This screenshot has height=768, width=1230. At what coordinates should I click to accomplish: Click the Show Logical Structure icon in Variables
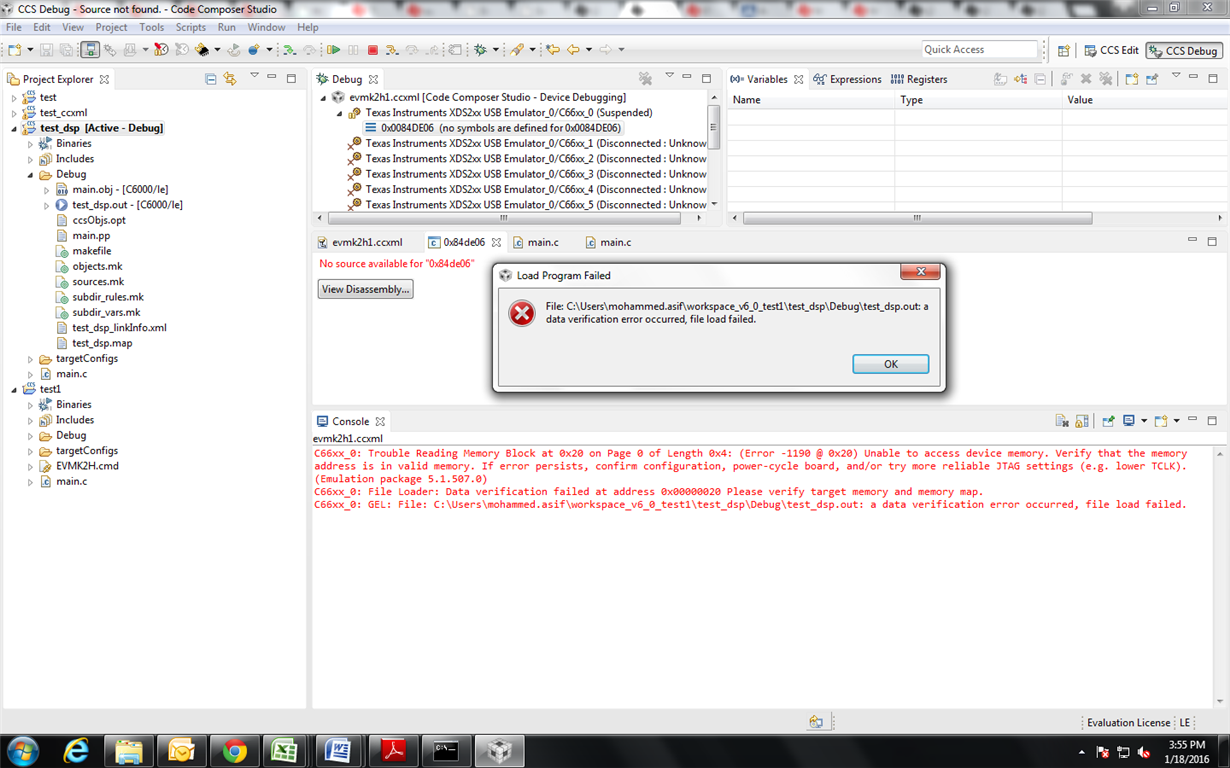point(1022,78)
